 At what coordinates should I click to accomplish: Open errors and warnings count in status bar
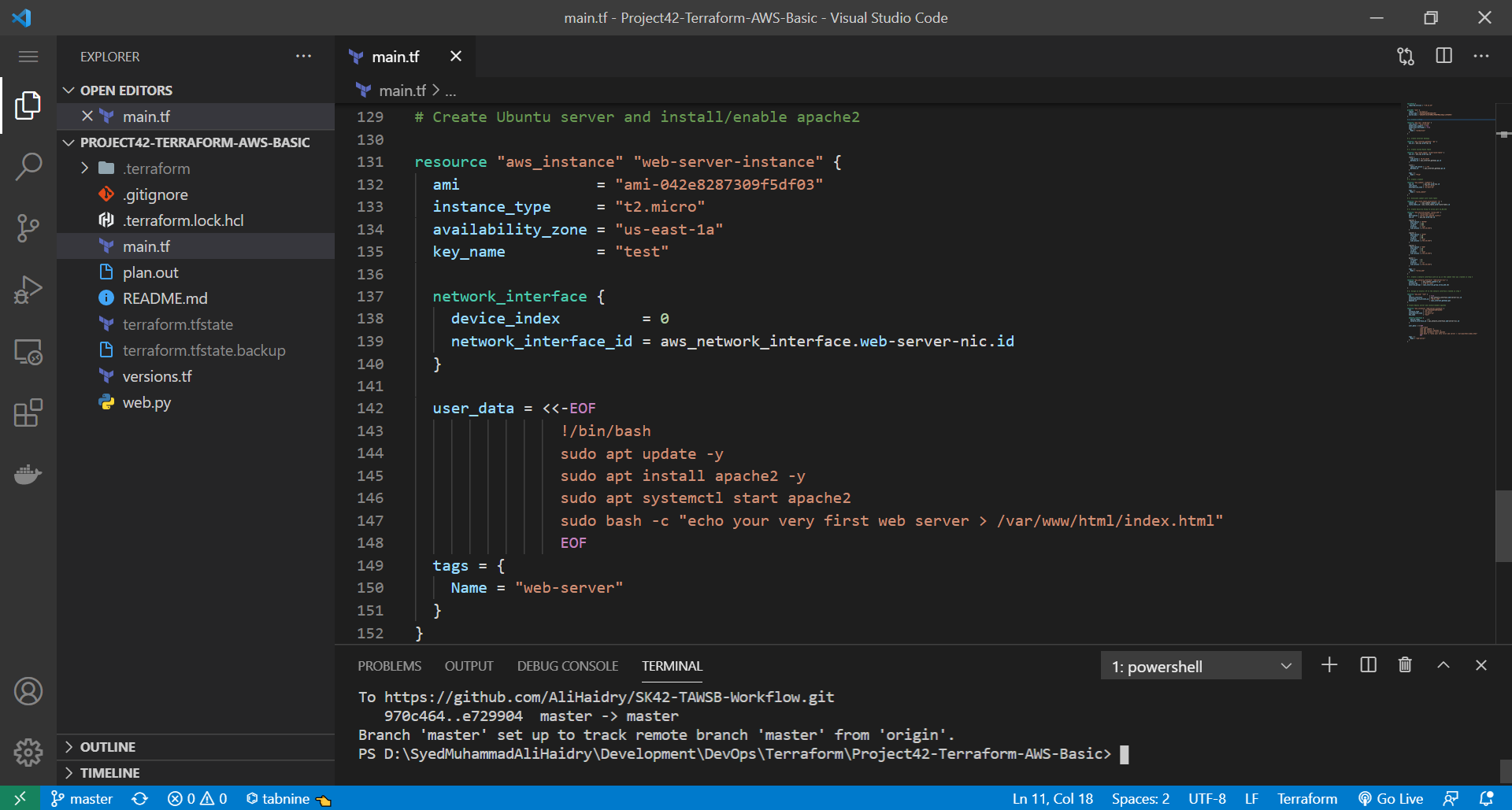pos(197,798)
